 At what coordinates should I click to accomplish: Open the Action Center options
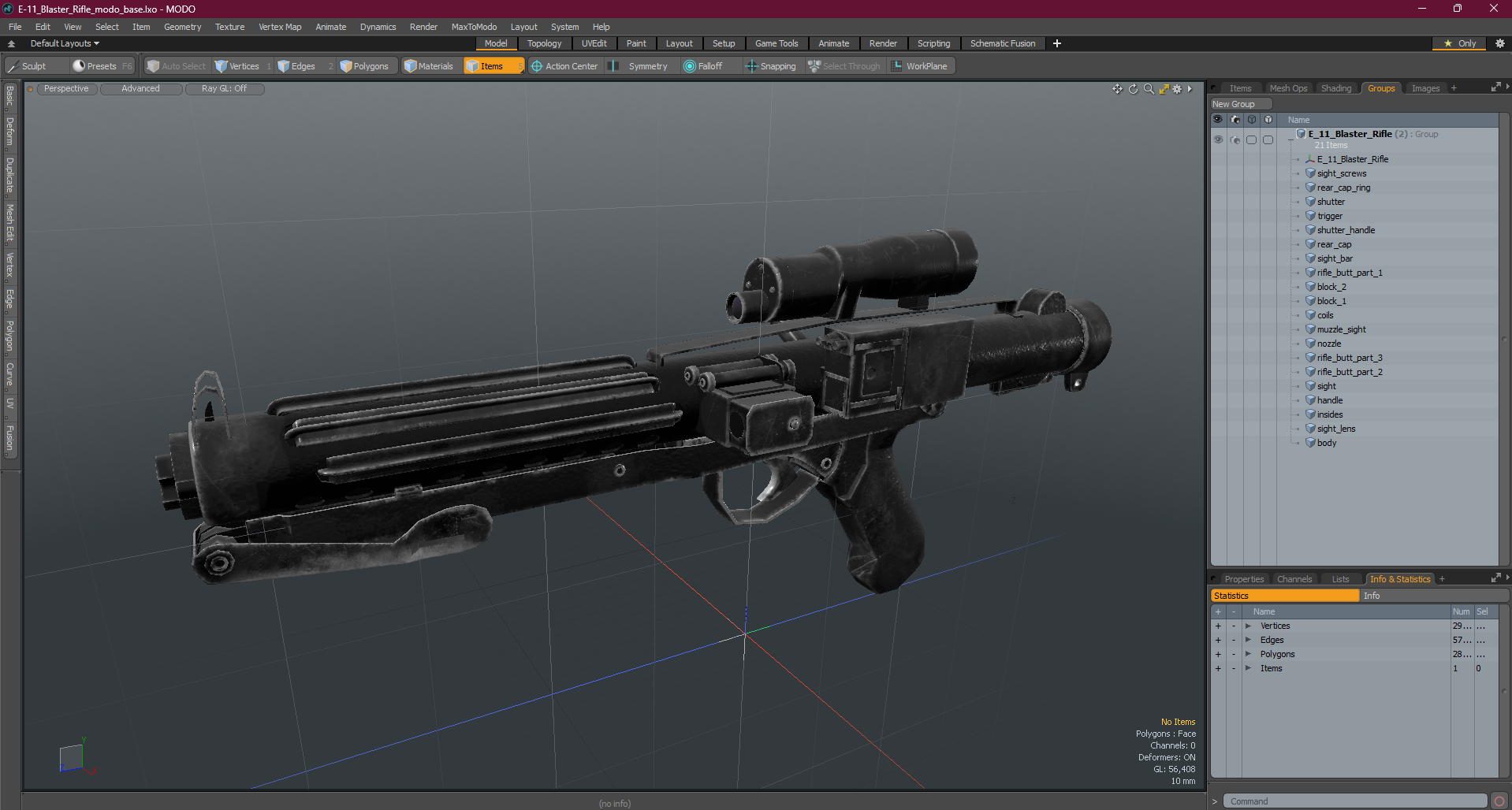coord(564,66)
